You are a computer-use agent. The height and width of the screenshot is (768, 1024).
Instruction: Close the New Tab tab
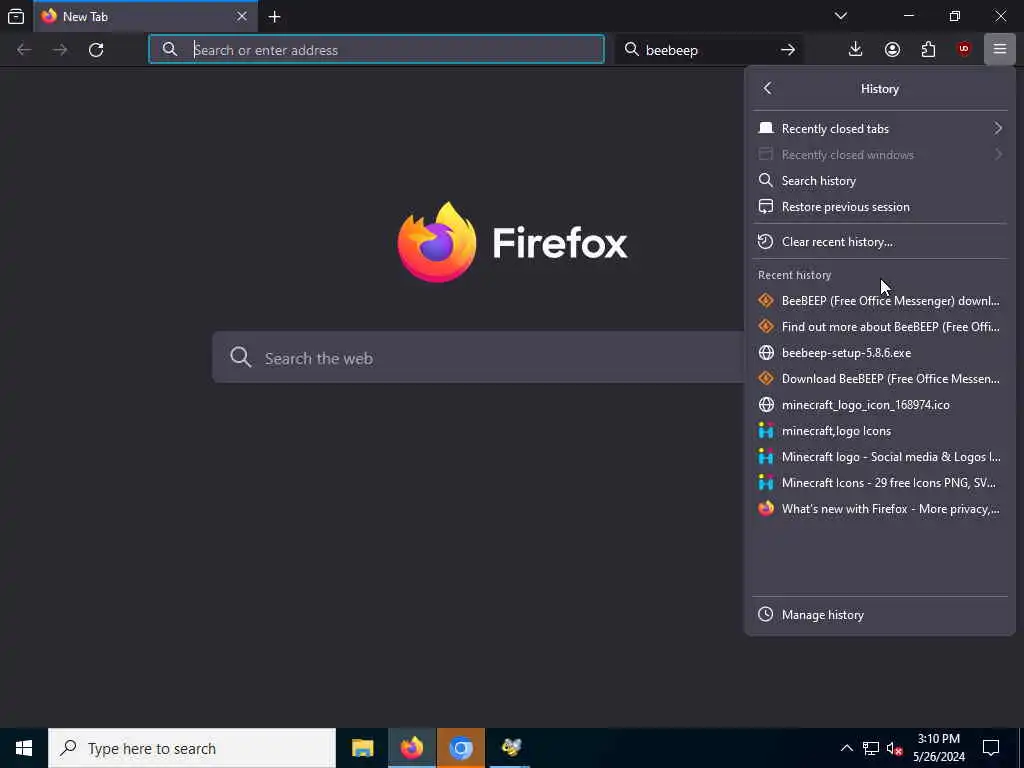(242, 16)
